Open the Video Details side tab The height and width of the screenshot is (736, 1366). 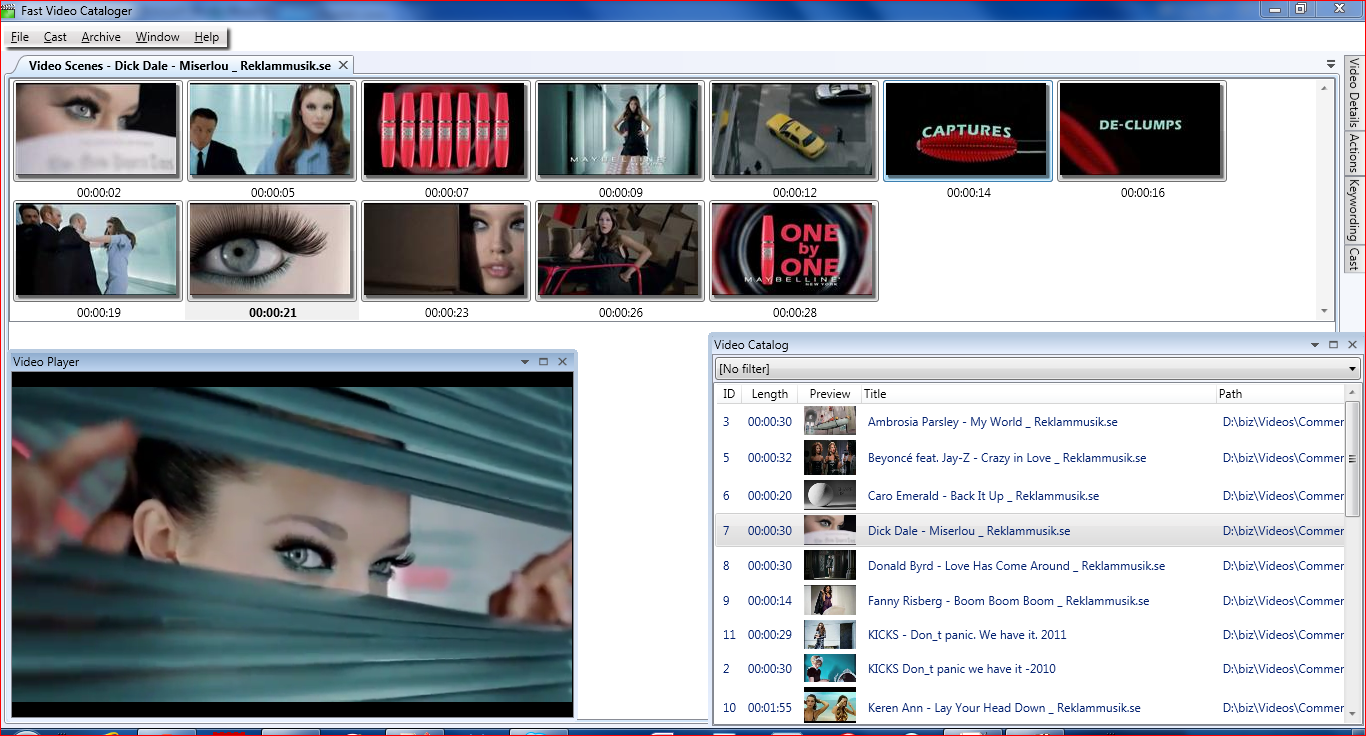(x=1354, y=92)
